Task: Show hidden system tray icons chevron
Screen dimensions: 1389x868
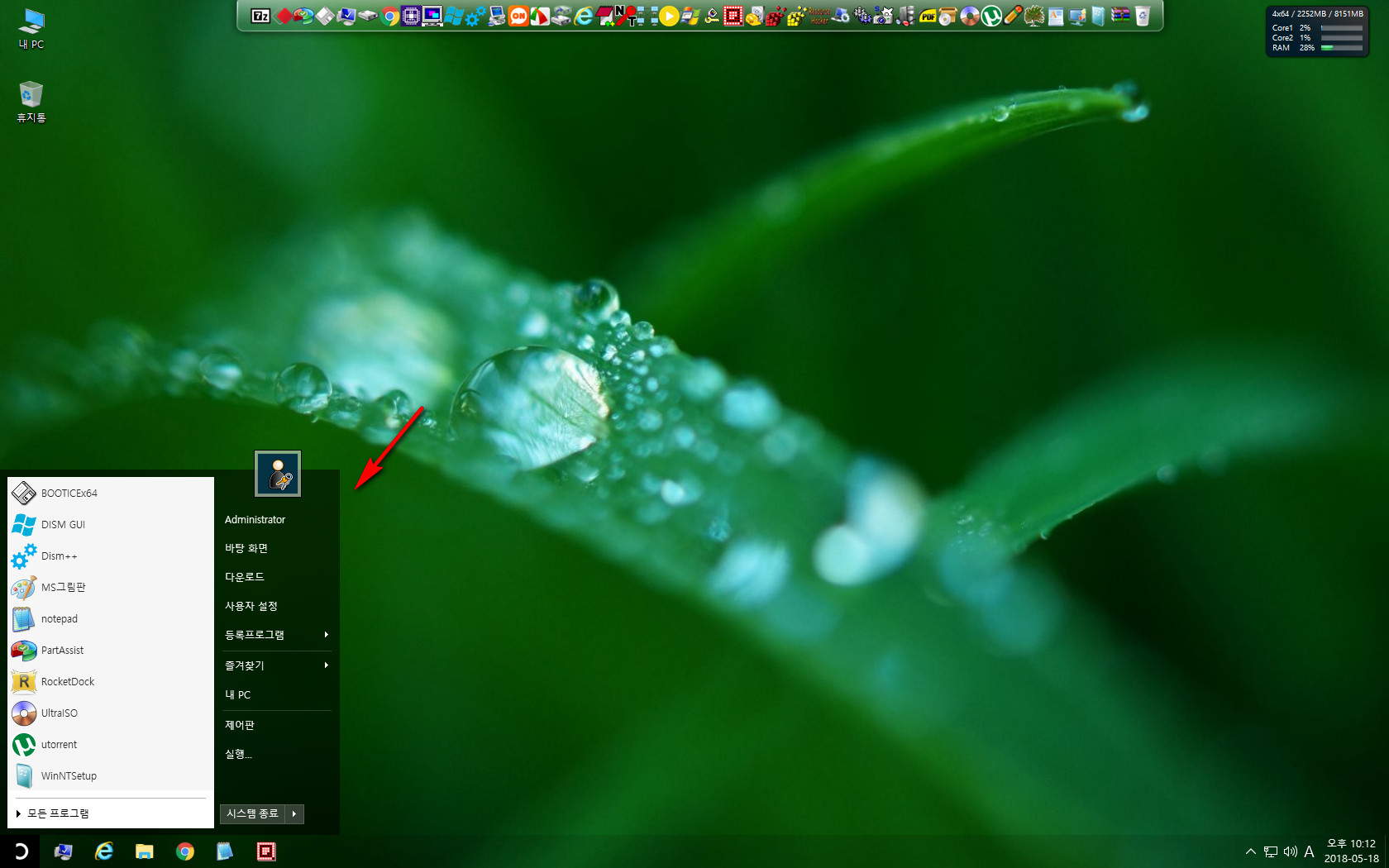Action: tap(1250, 851)
